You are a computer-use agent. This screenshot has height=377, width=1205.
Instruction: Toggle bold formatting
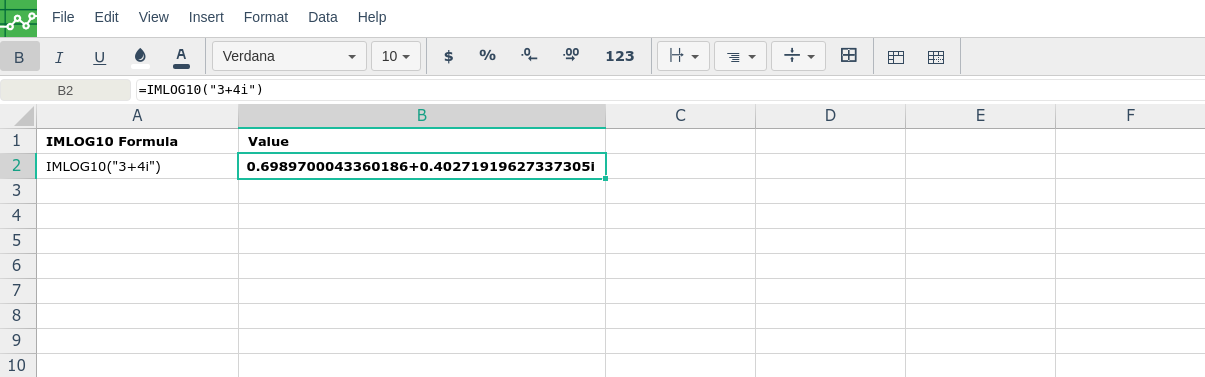tap(20, 56)
